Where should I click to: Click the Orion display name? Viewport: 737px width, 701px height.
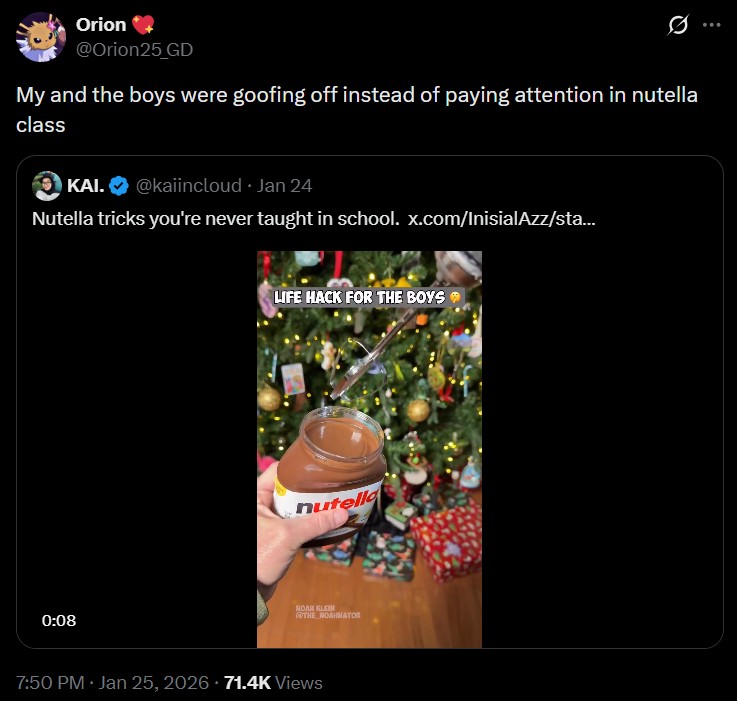[101, 25]
